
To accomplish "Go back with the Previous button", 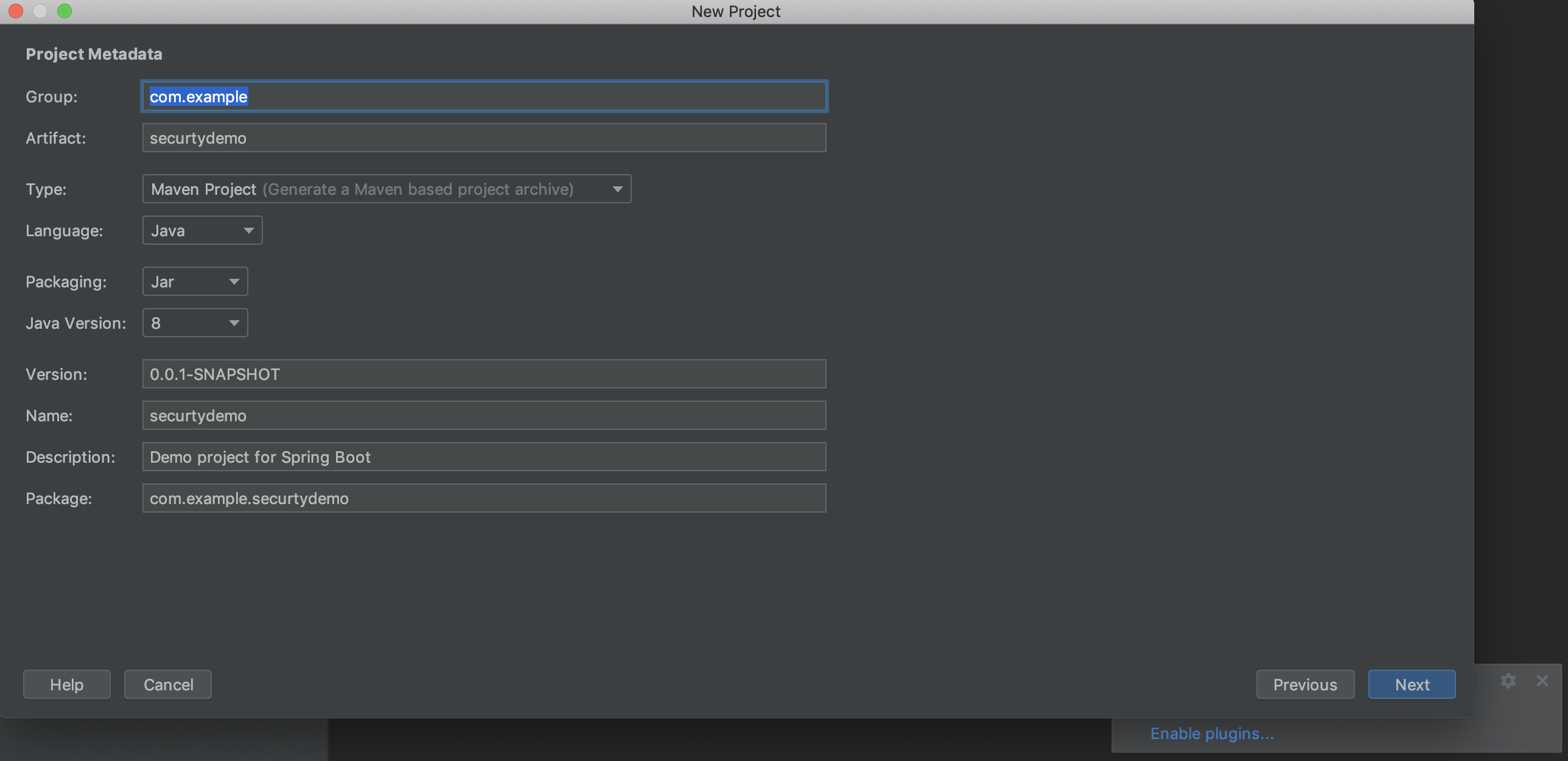I will pyautogui.click(x=1305, y=684).
